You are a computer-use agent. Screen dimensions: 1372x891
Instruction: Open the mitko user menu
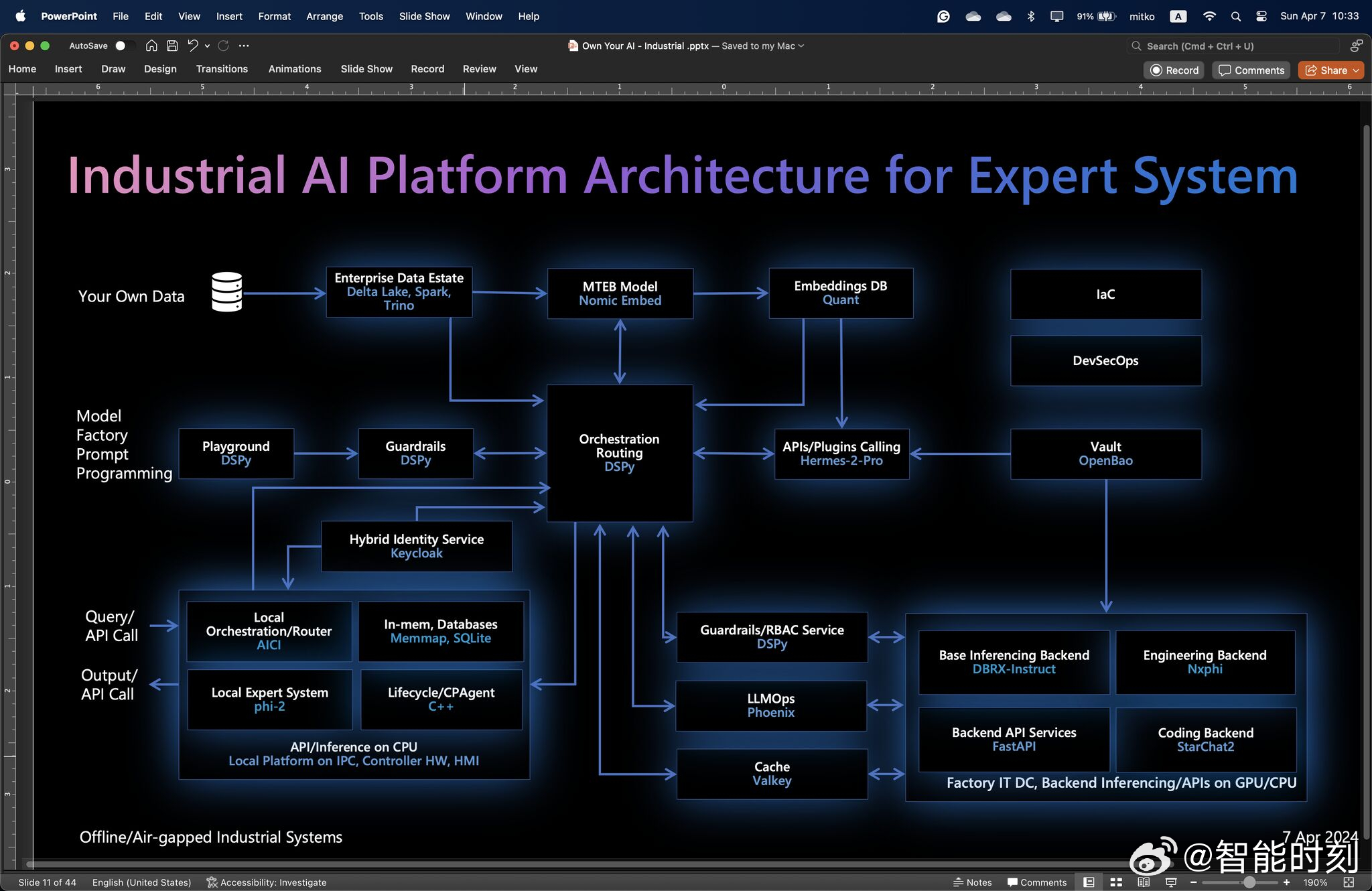point(1142,16)
